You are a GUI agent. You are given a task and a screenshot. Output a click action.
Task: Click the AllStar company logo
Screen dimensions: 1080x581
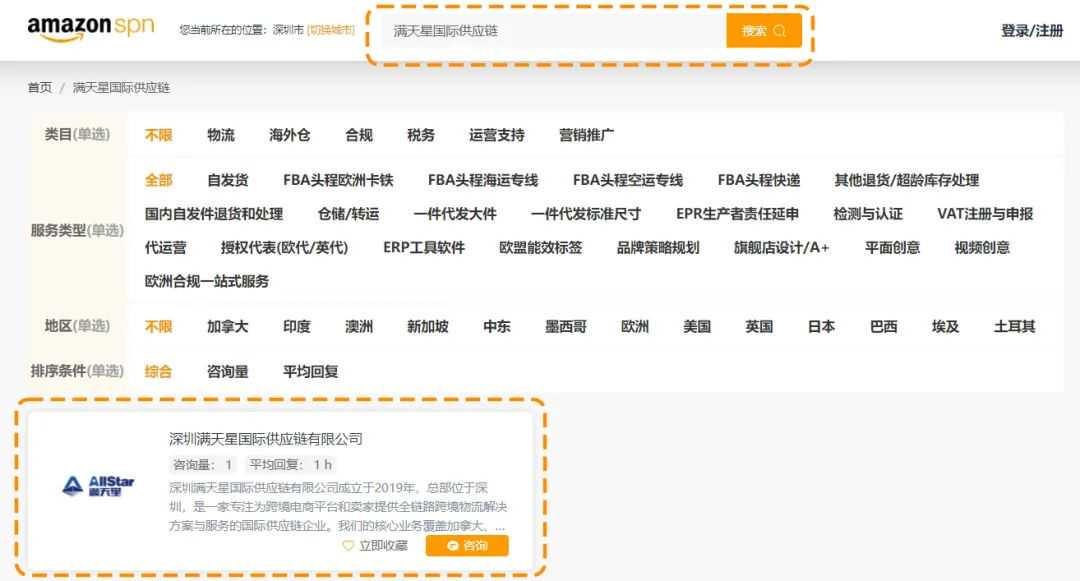100,485
